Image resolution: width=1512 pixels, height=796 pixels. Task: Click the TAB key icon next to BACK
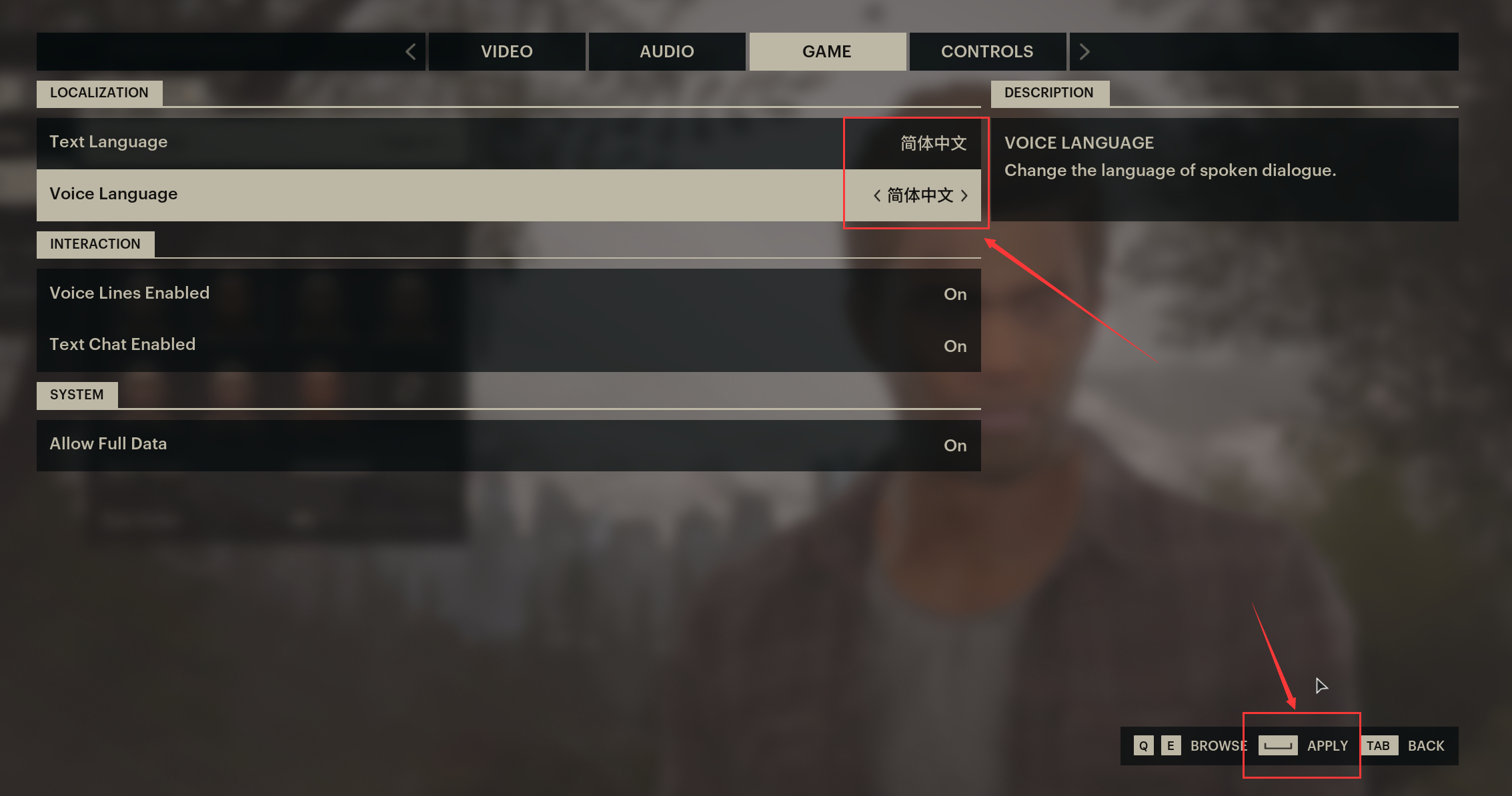tap(1379, 745)
